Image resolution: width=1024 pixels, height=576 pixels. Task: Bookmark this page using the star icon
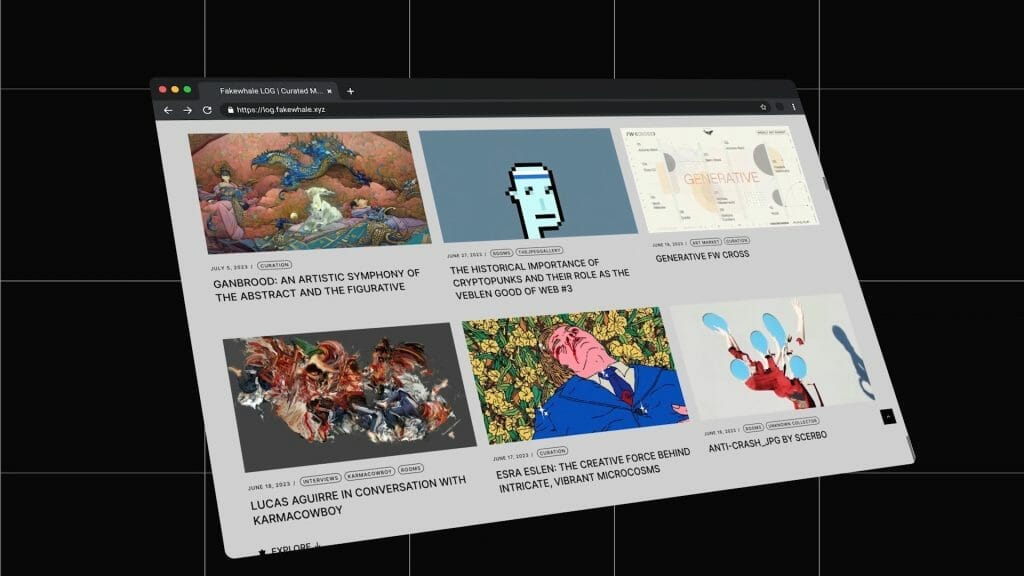point(763,106)
